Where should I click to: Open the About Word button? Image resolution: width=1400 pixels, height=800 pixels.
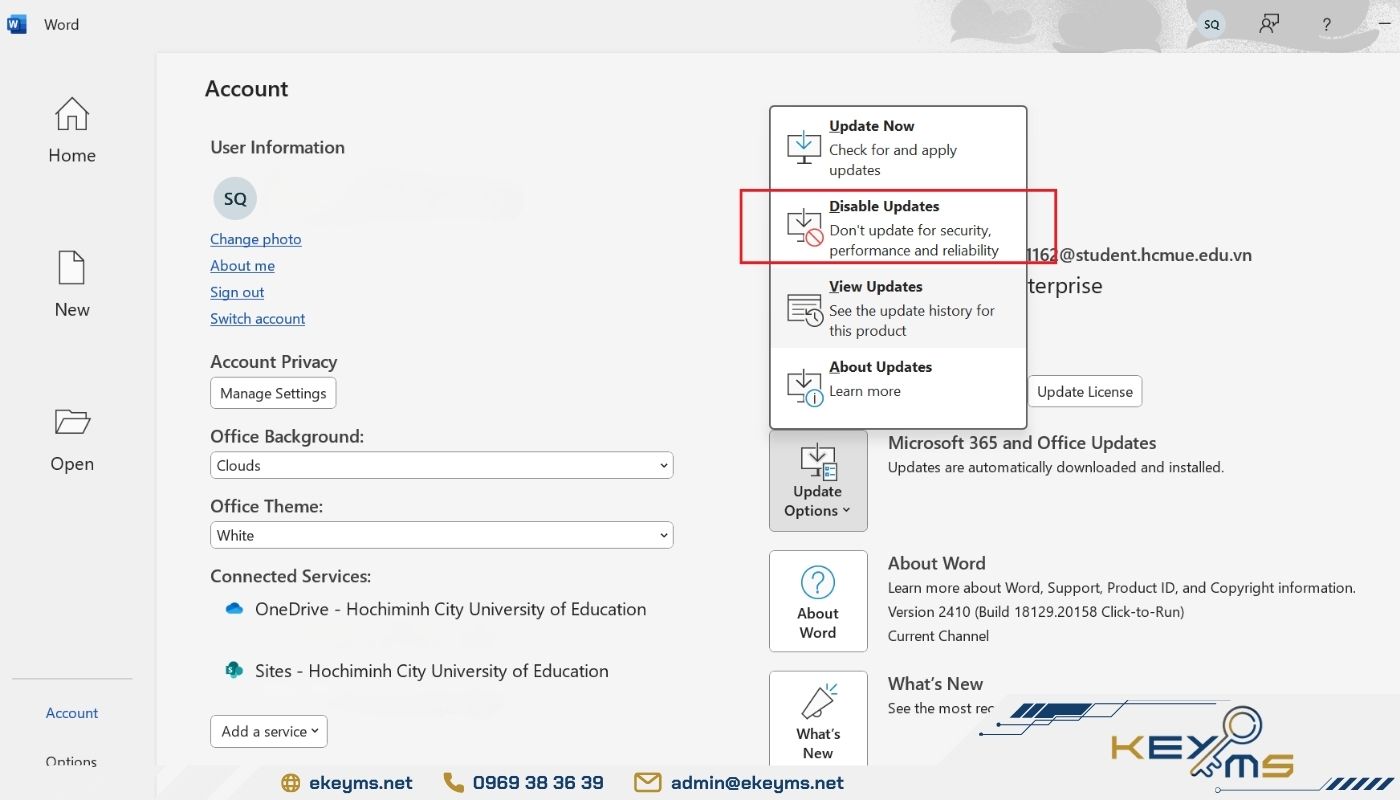pyautogui.click(x=818, y=601)
